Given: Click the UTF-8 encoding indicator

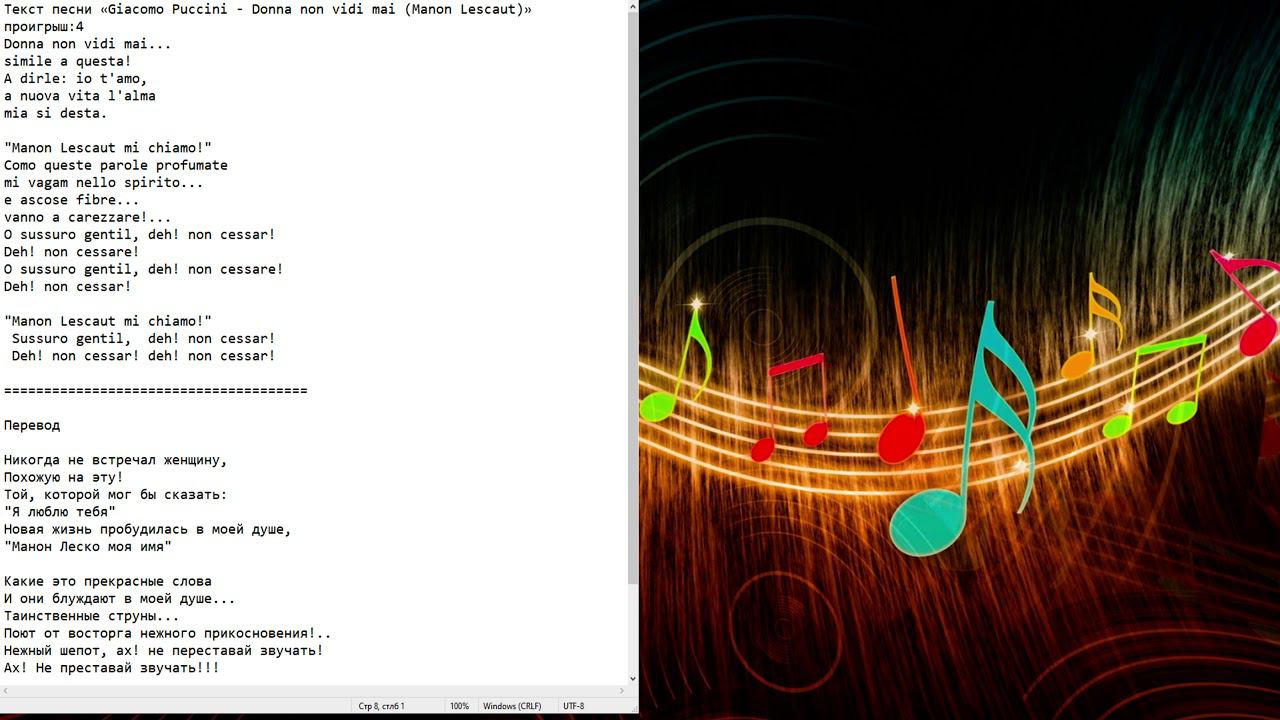Looking at the screenshot, I should pyautogui.click(x=574, y=706).
